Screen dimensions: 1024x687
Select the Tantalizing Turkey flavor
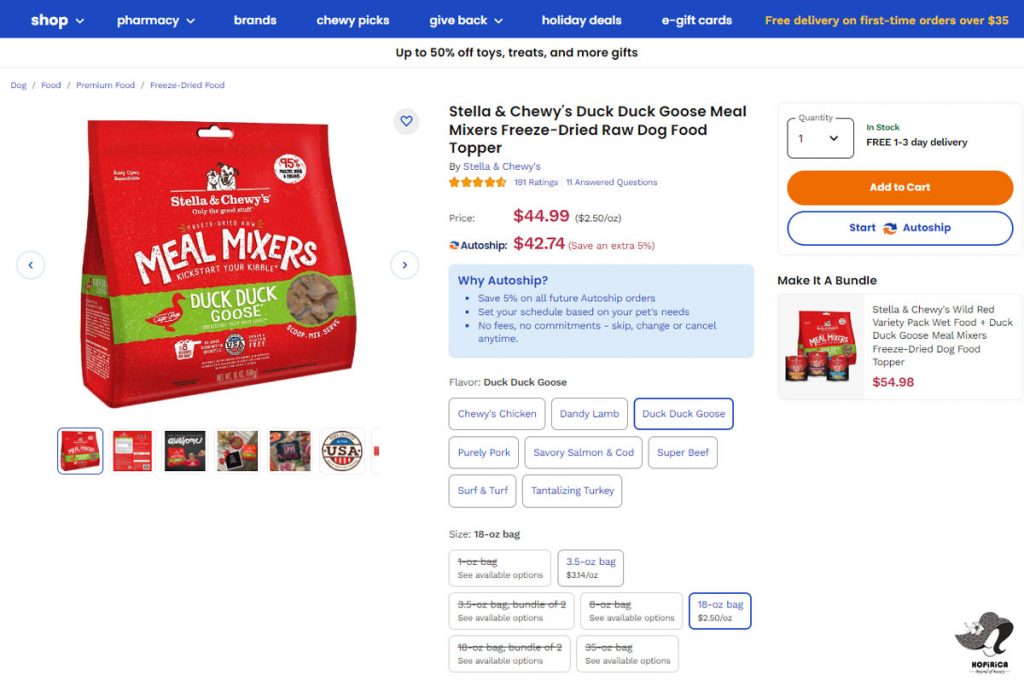572,491
